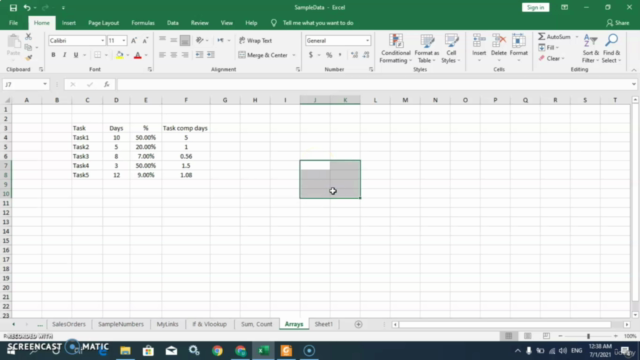Click the AutoSum button
Image resolution: width=640 pixels, height=360 pixels.
[554, 37]
